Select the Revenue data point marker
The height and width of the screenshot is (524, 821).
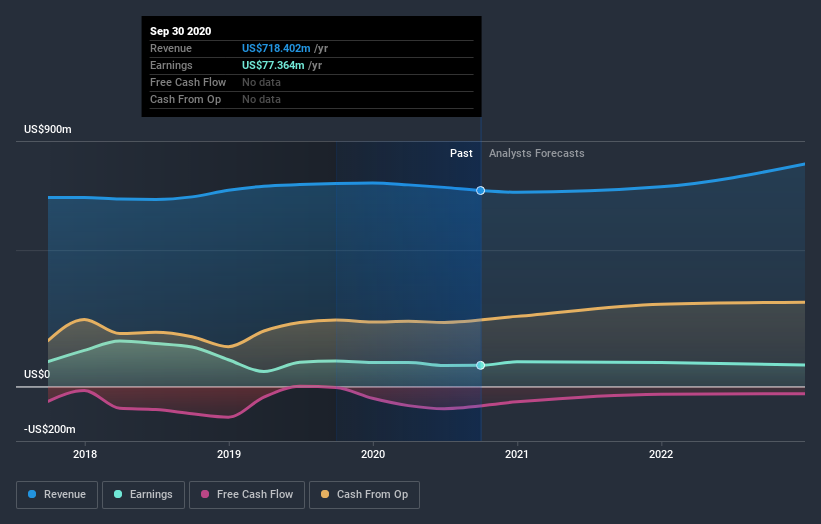pyautogui.click(x=481, y=191)
